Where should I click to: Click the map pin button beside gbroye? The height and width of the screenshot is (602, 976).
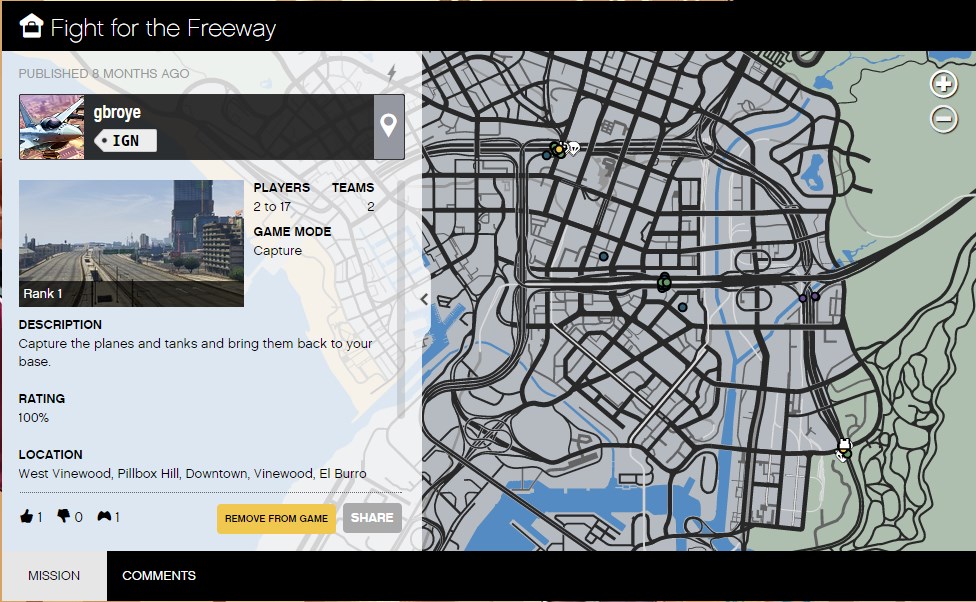(388, 127)
